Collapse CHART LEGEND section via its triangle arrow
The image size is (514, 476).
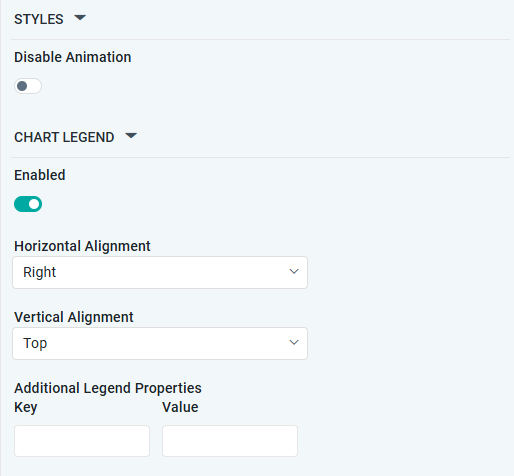[131, 136]
